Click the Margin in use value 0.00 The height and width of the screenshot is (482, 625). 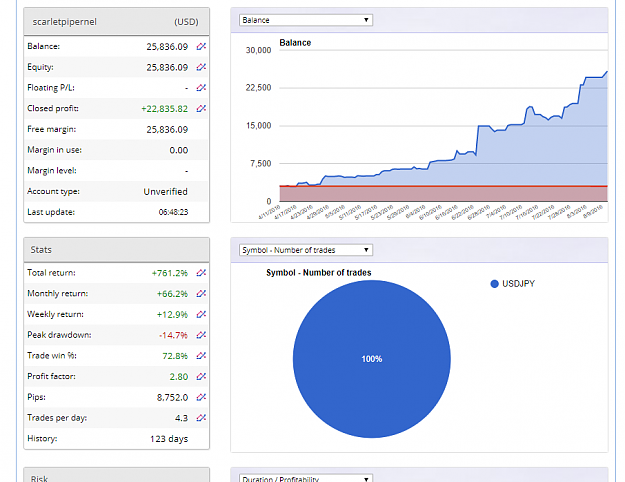point(179,150)
